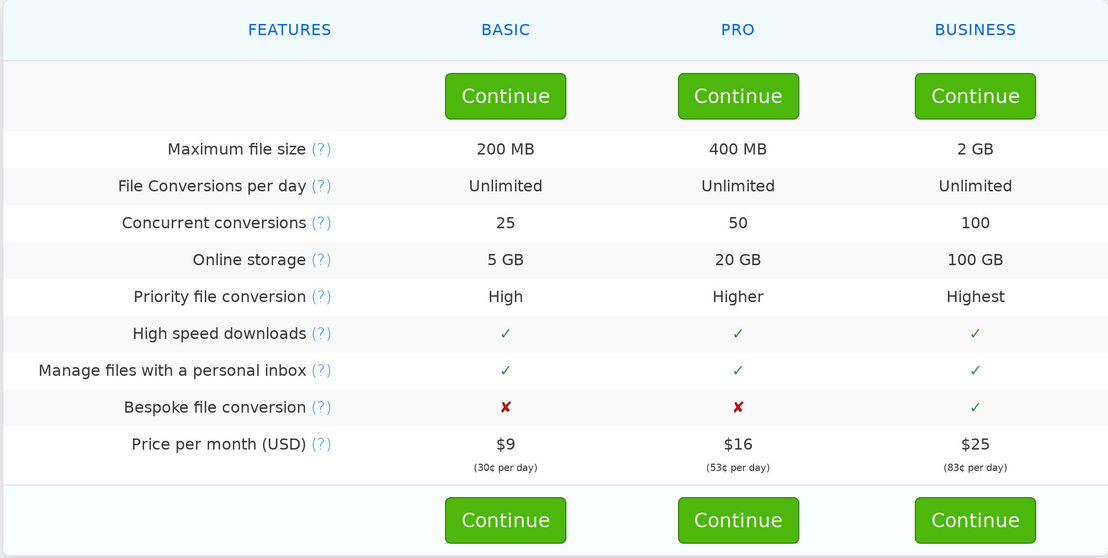
Task: Click the 2 GB file size value
Action: (x=975, y=150)
